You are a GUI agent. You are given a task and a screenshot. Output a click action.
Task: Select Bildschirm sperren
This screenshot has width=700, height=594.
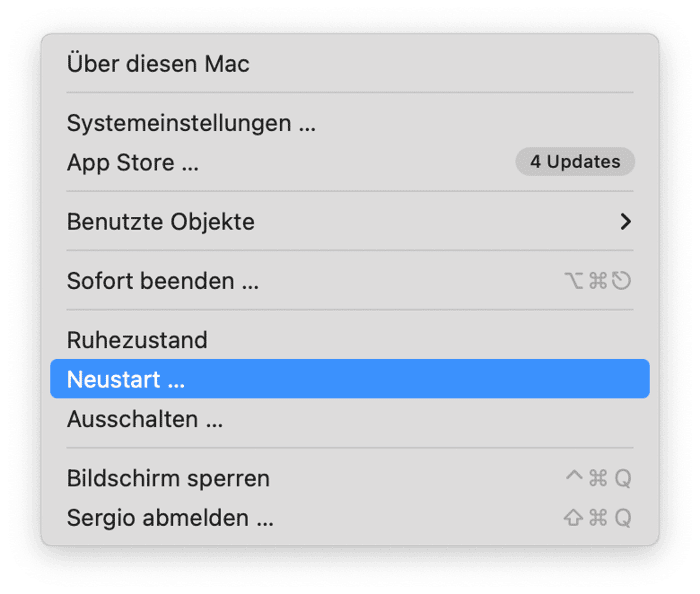(168, 479)
